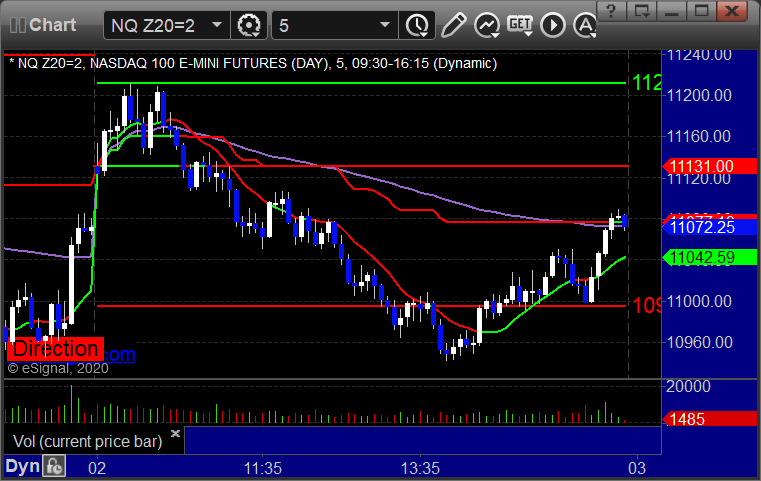Open the time template clock icon
The height and width of the screenshot is (481, 761).
[417, 25]
